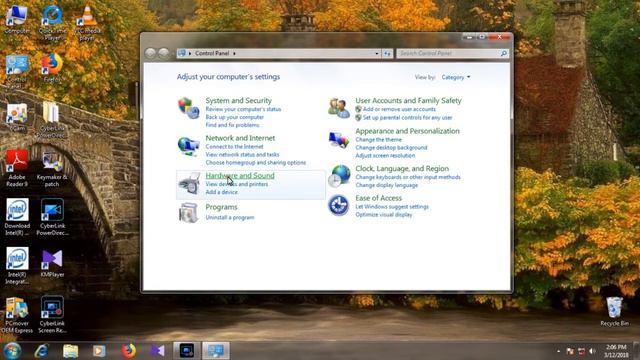This screenshot has height=360, width=640.
Task: Open the Appearance and Personalization monitor icon
Action: click(x=339, y=140)
